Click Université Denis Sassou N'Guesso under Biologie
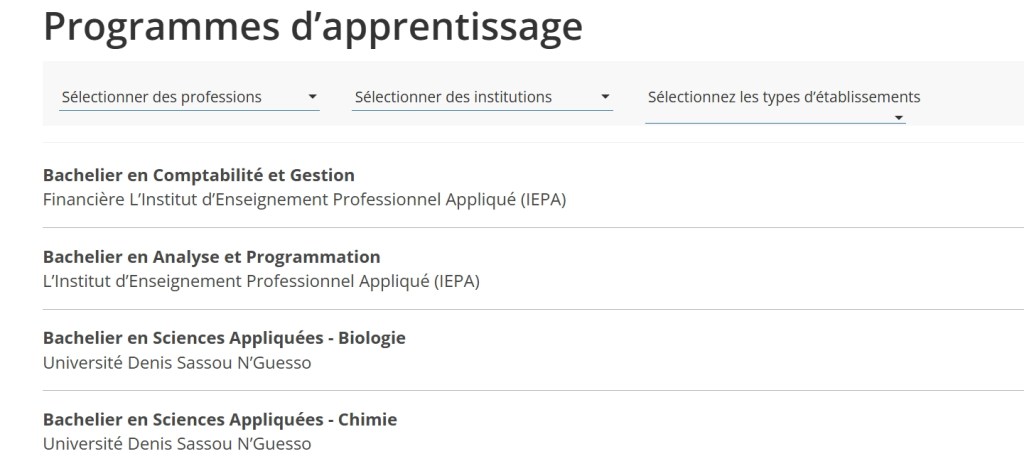The image size is (1024, 471). click(177, 362)
